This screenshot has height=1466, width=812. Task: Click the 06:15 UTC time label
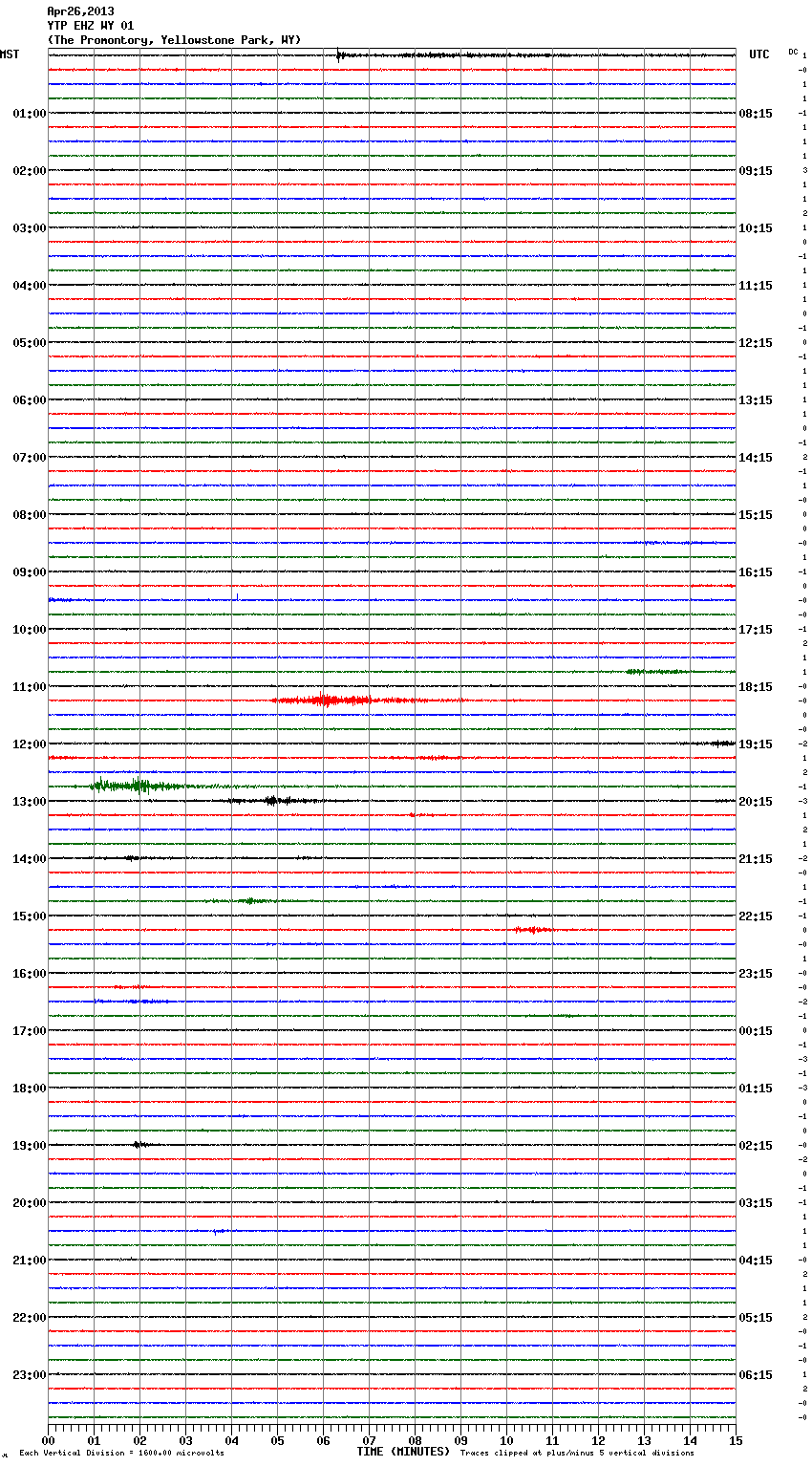[x=756, y=1375]
